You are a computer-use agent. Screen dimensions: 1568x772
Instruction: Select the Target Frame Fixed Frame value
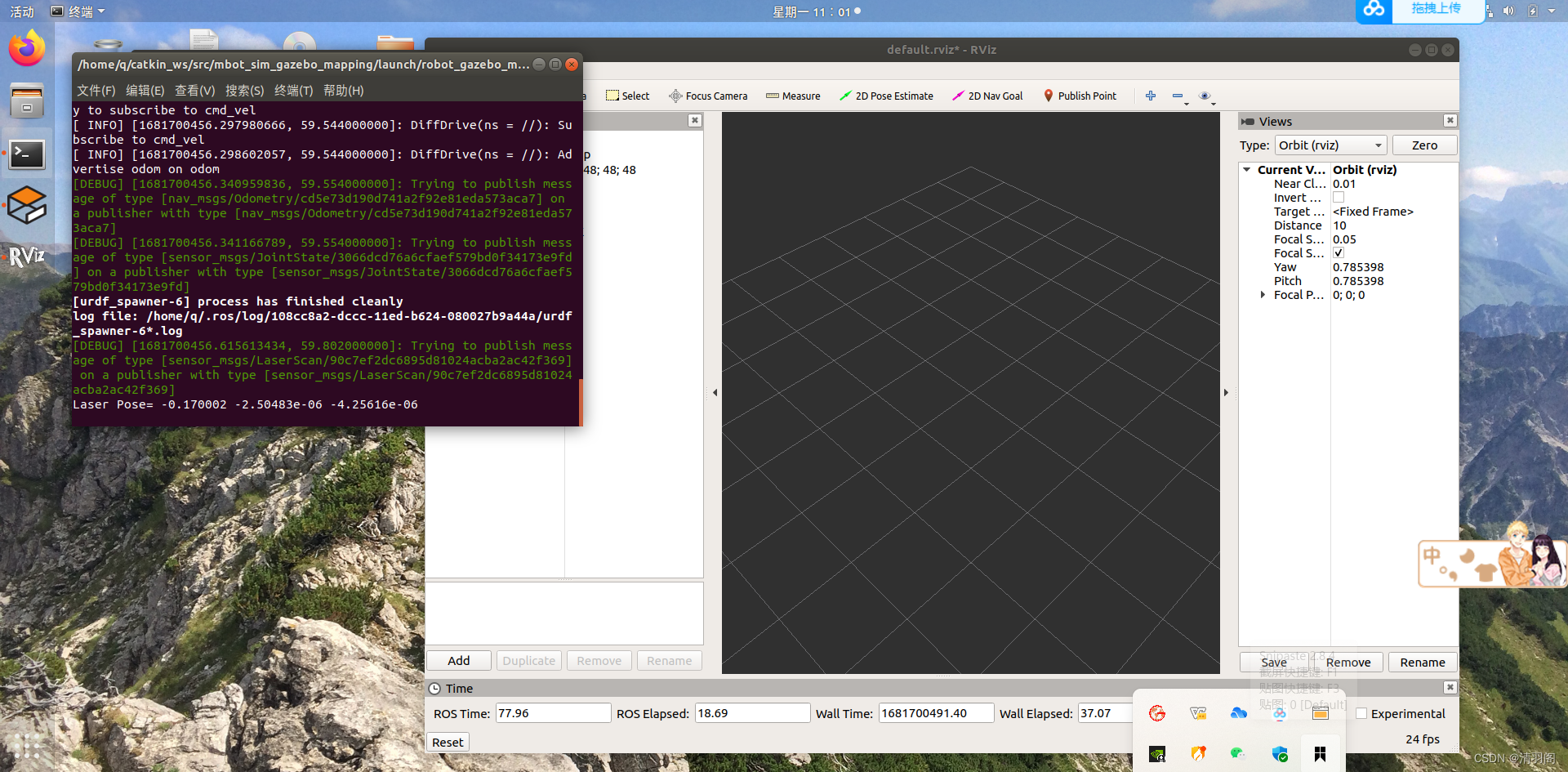(1373, 212)
